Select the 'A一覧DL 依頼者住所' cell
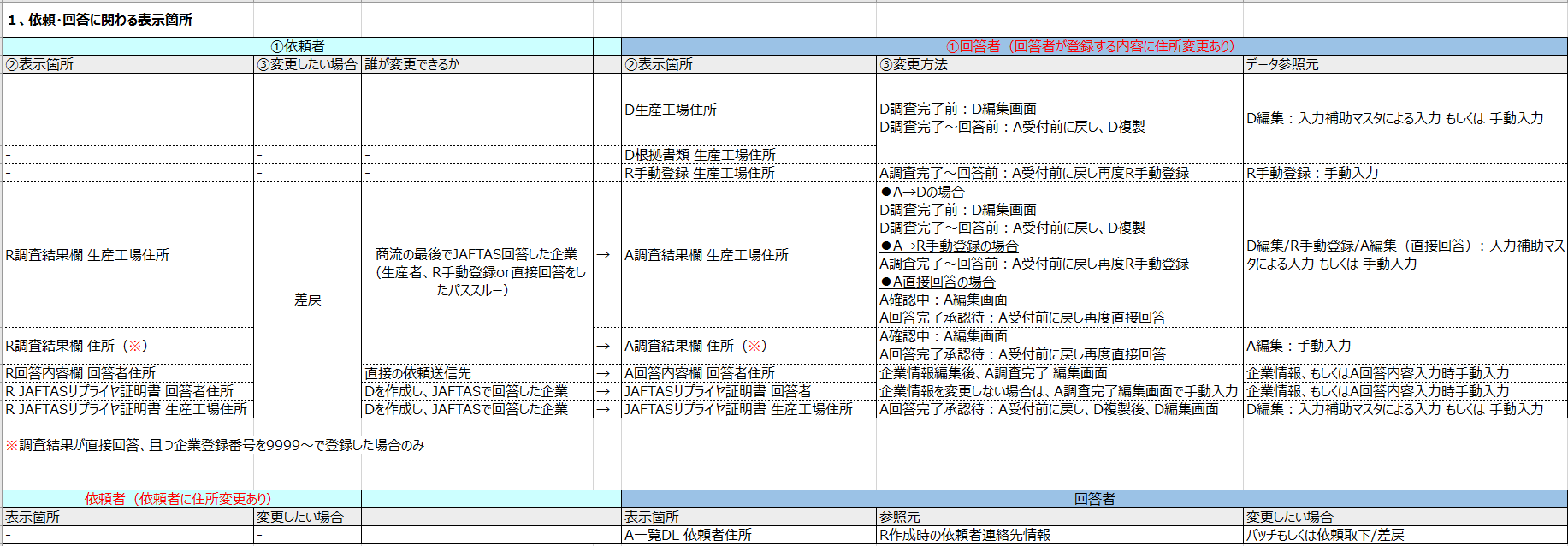This screenshot has height=546, width=1568. coord(688,535)
